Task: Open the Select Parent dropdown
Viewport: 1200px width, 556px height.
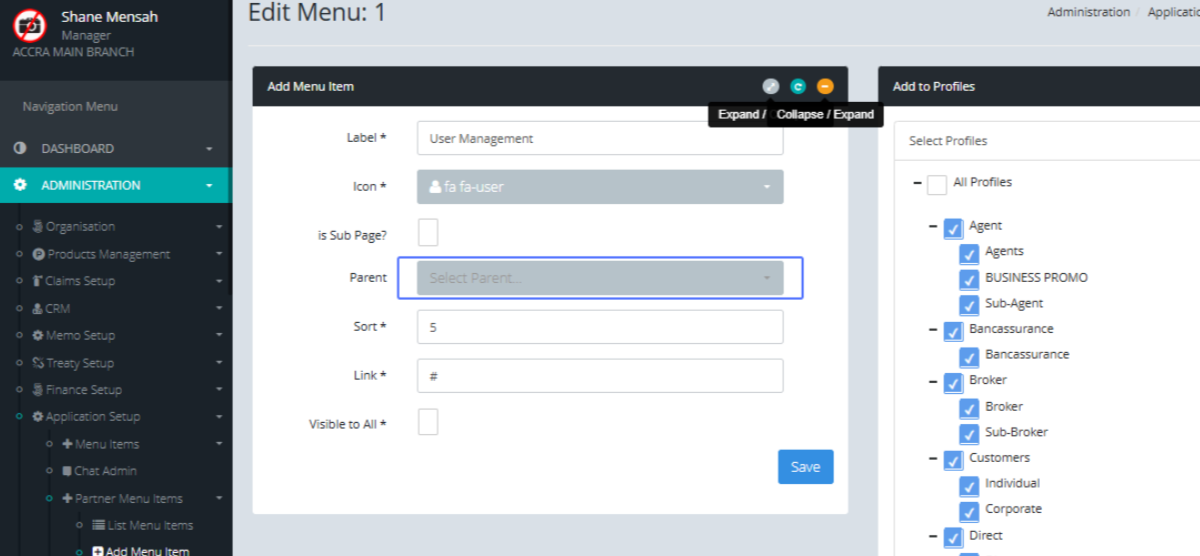Action: 600,278
